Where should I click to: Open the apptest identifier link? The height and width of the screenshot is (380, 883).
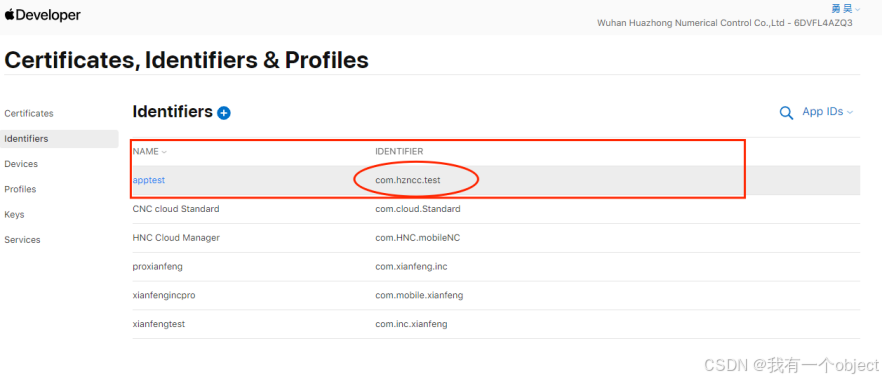coord(149,180)
